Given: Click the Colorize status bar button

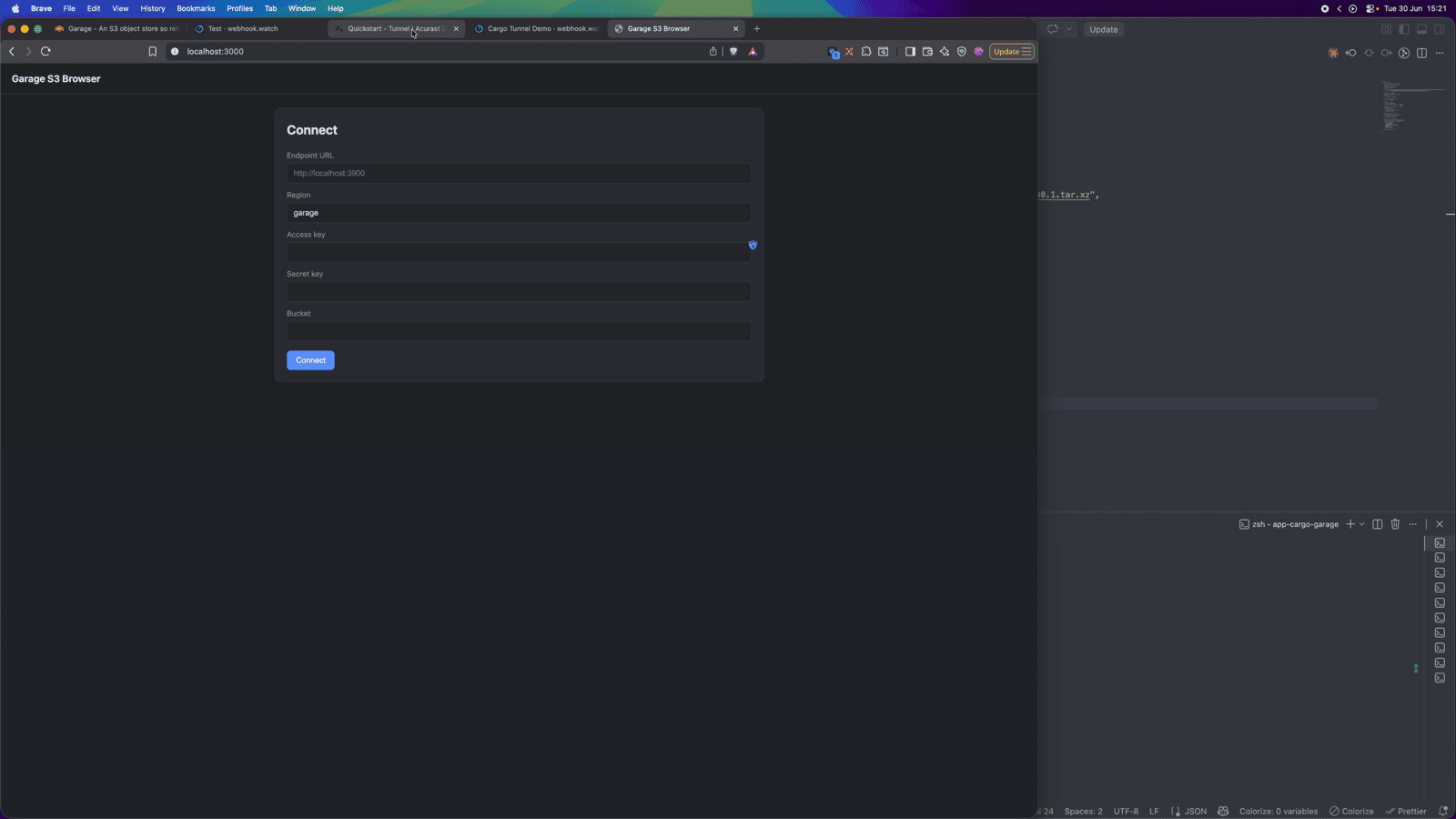Looking at the screenshot, I should coord(1351,811).
